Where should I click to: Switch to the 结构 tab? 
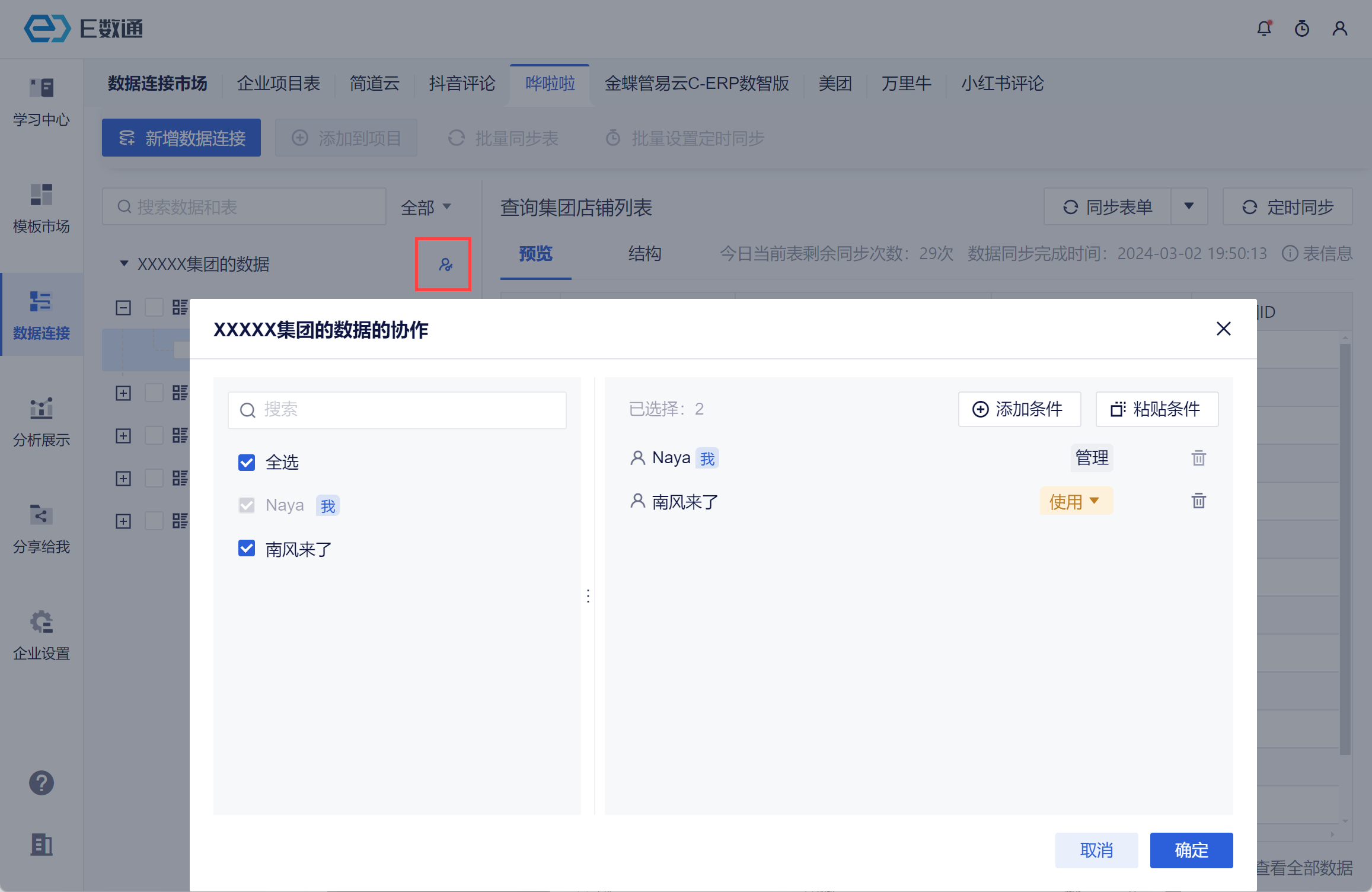pos(644,254)
